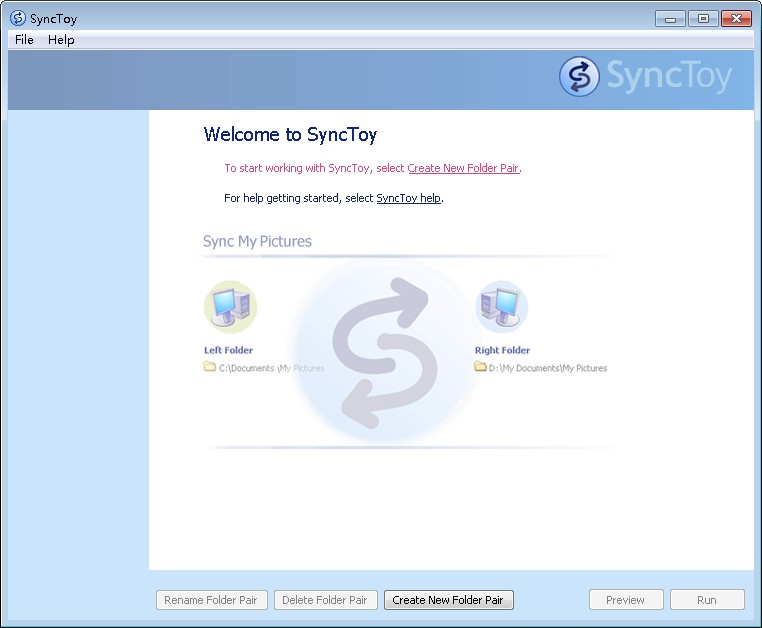This screenshot has width=762, height=628.
Task: Click the Run button
Action: tap(707, 600)
